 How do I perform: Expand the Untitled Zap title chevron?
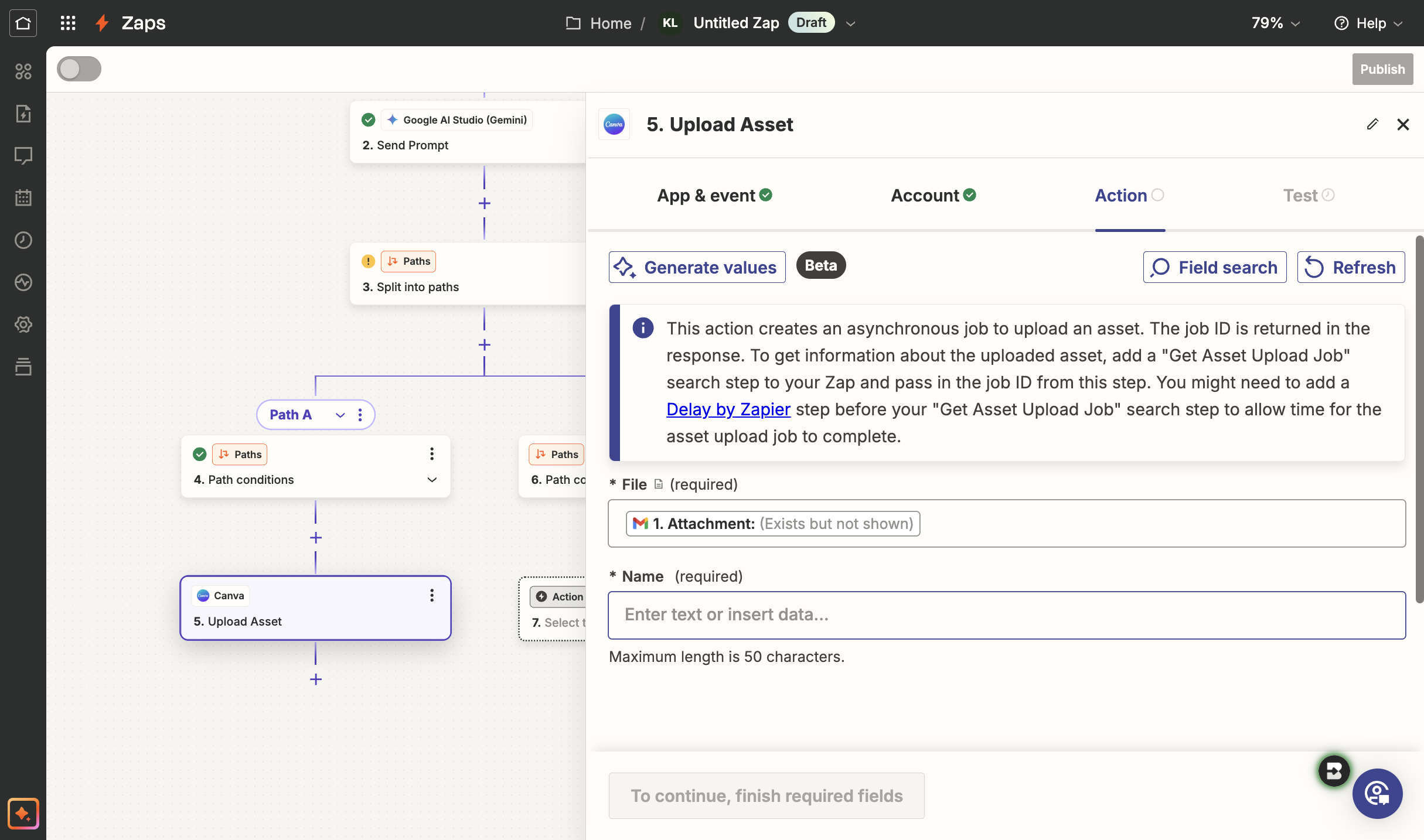point(851,23)
